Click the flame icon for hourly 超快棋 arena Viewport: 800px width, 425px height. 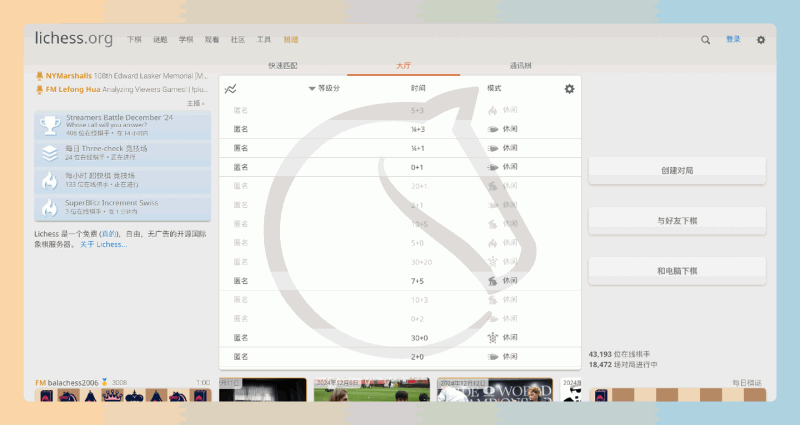[49, 180]
